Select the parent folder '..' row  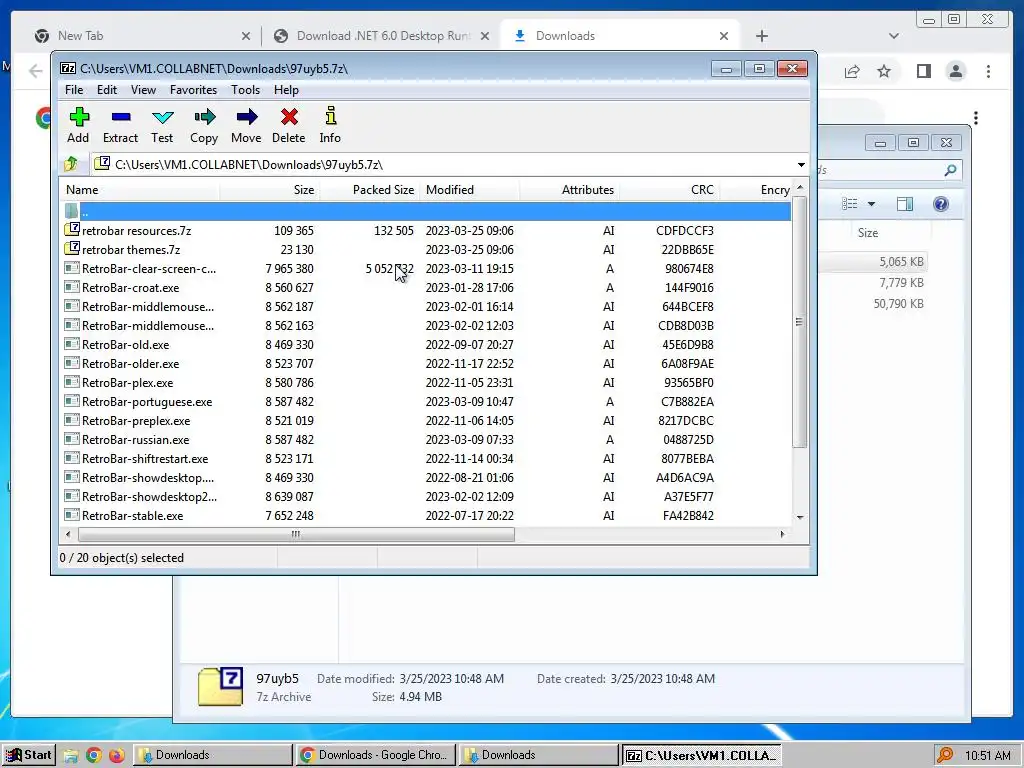(426, 212)
